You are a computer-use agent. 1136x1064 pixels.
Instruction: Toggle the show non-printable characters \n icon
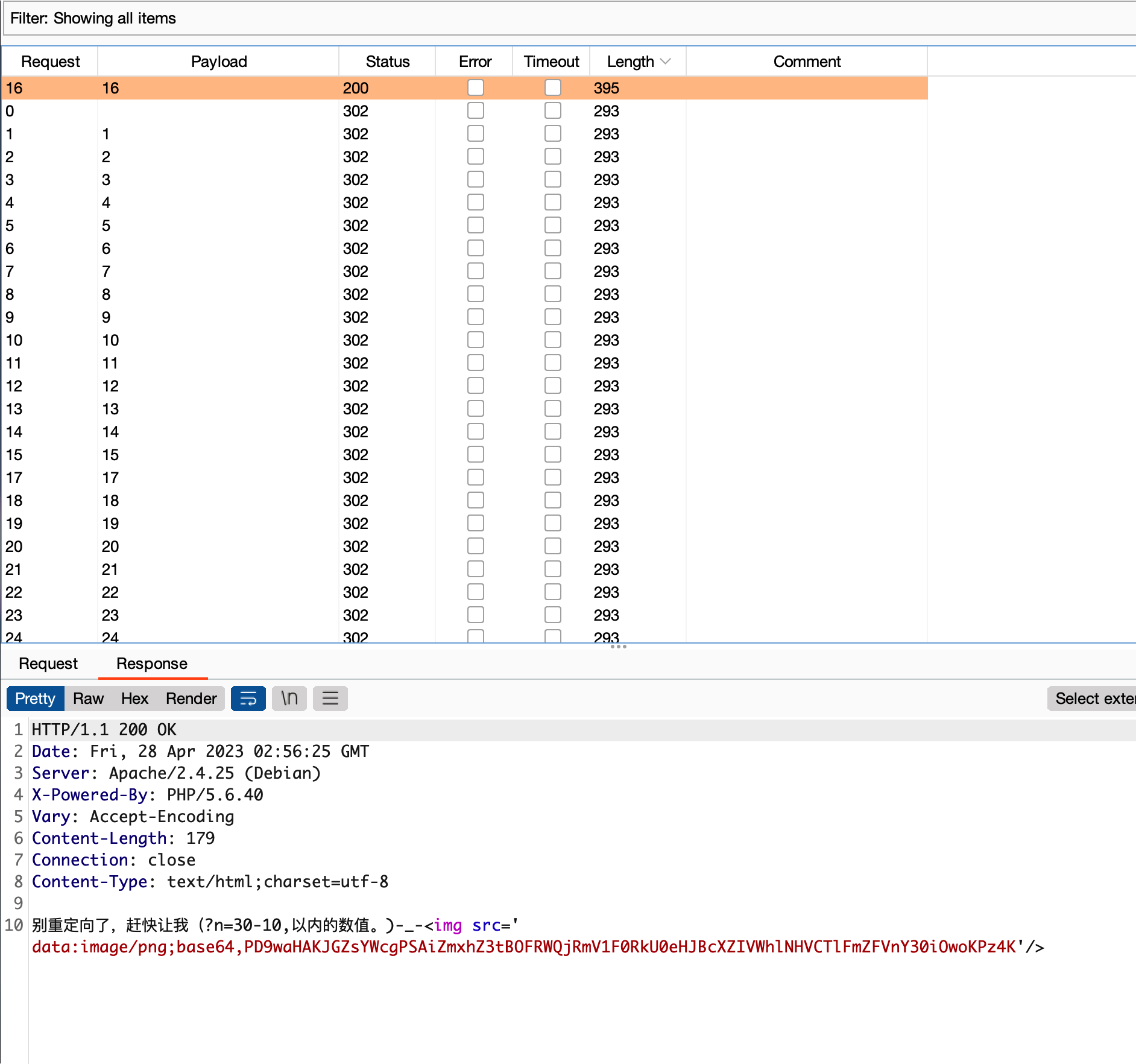coord(289,698)
